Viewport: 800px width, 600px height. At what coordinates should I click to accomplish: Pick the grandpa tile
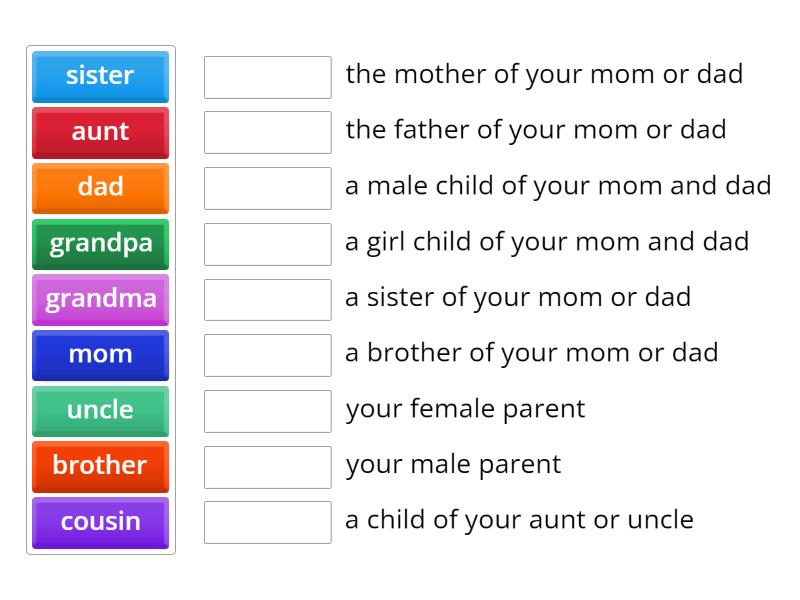click(100, 244)
